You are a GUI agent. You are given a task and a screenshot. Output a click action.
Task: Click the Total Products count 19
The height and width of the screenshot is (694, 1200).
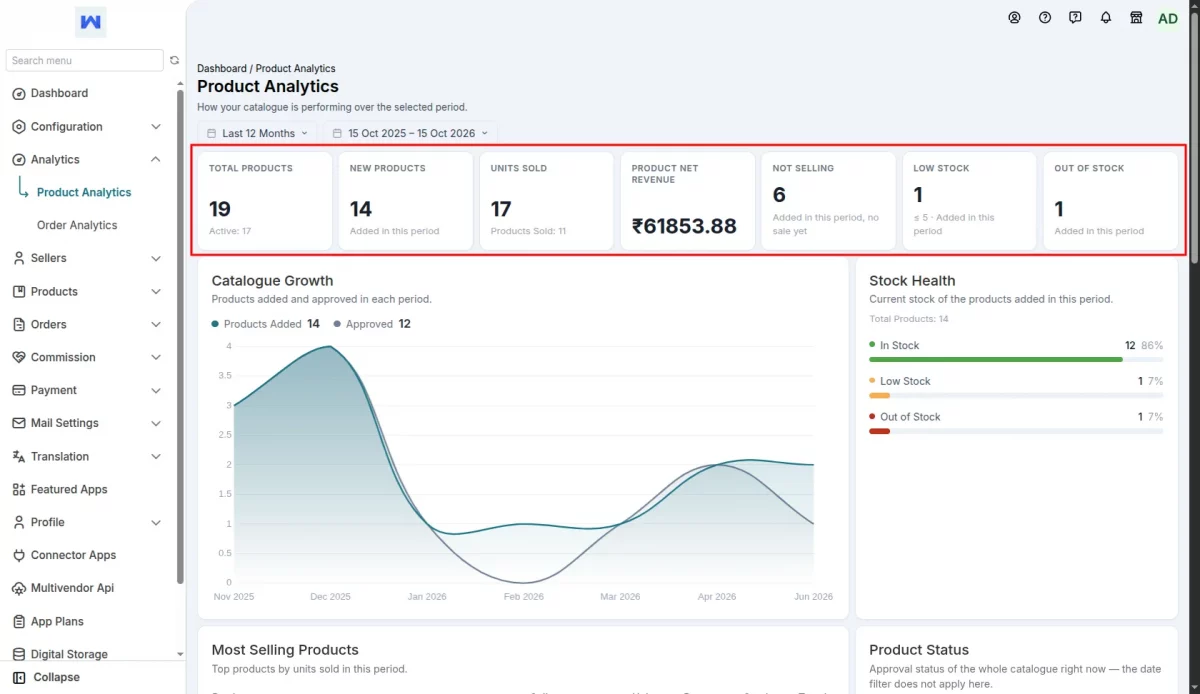[x=220, y=209]
